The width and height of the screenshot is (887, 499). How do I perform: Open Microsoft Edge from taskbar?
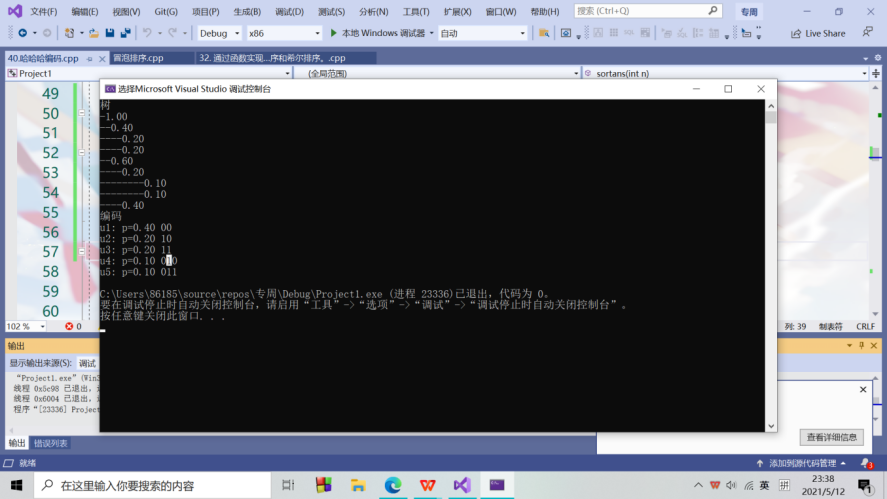pyautogui.click(x=393, y=485)
